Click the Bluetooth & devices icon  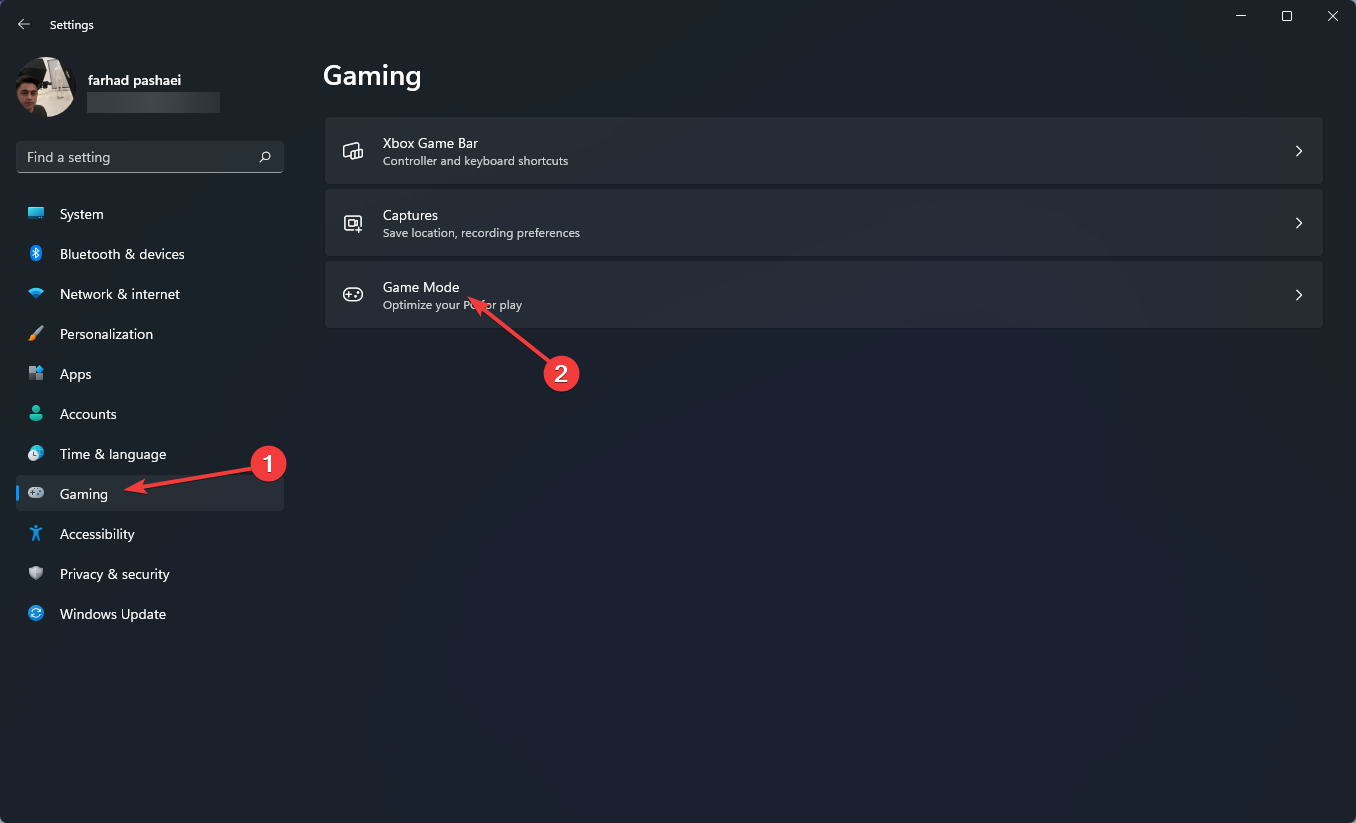36,254
